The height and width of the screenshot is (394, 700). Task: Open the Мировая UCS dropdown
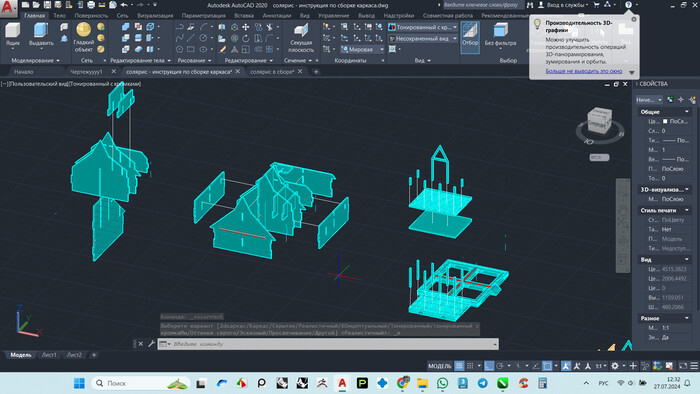click(362, 49)
